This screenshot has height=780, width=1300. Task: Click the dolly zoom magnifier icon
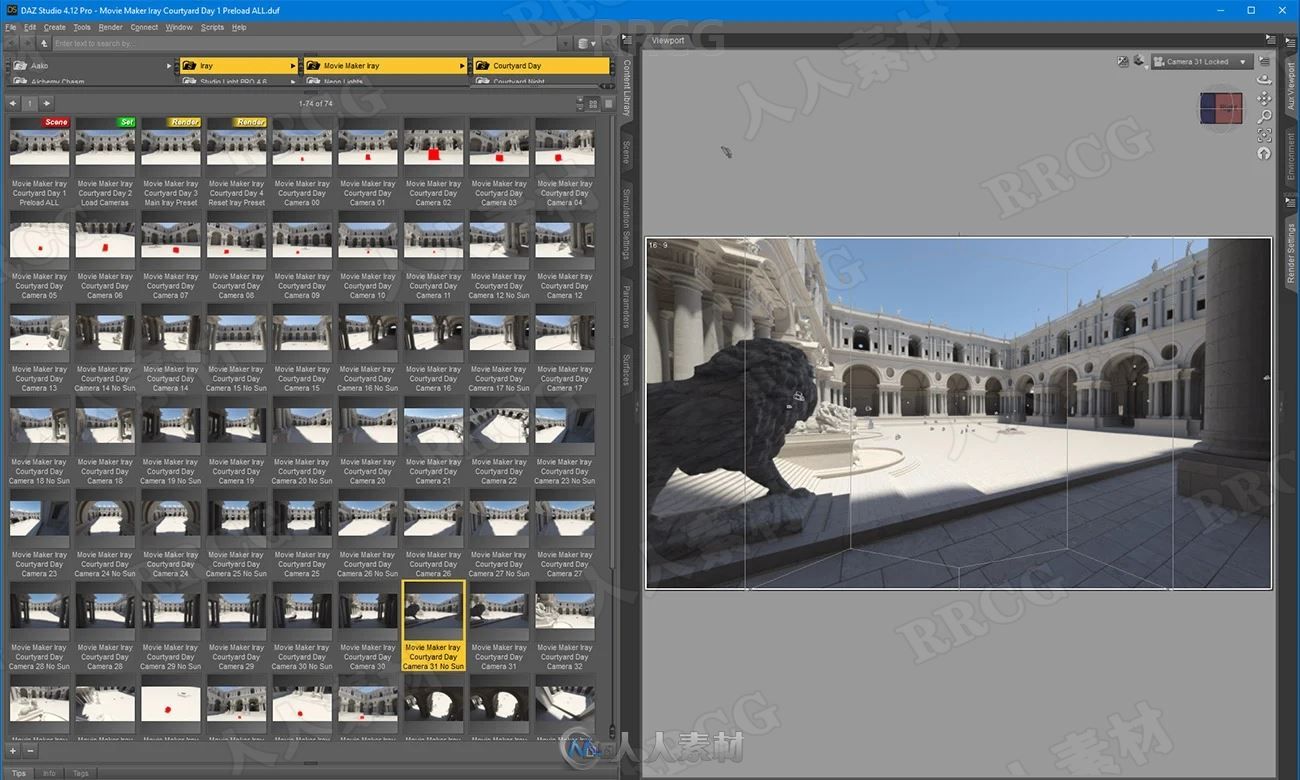(1264, 116)
